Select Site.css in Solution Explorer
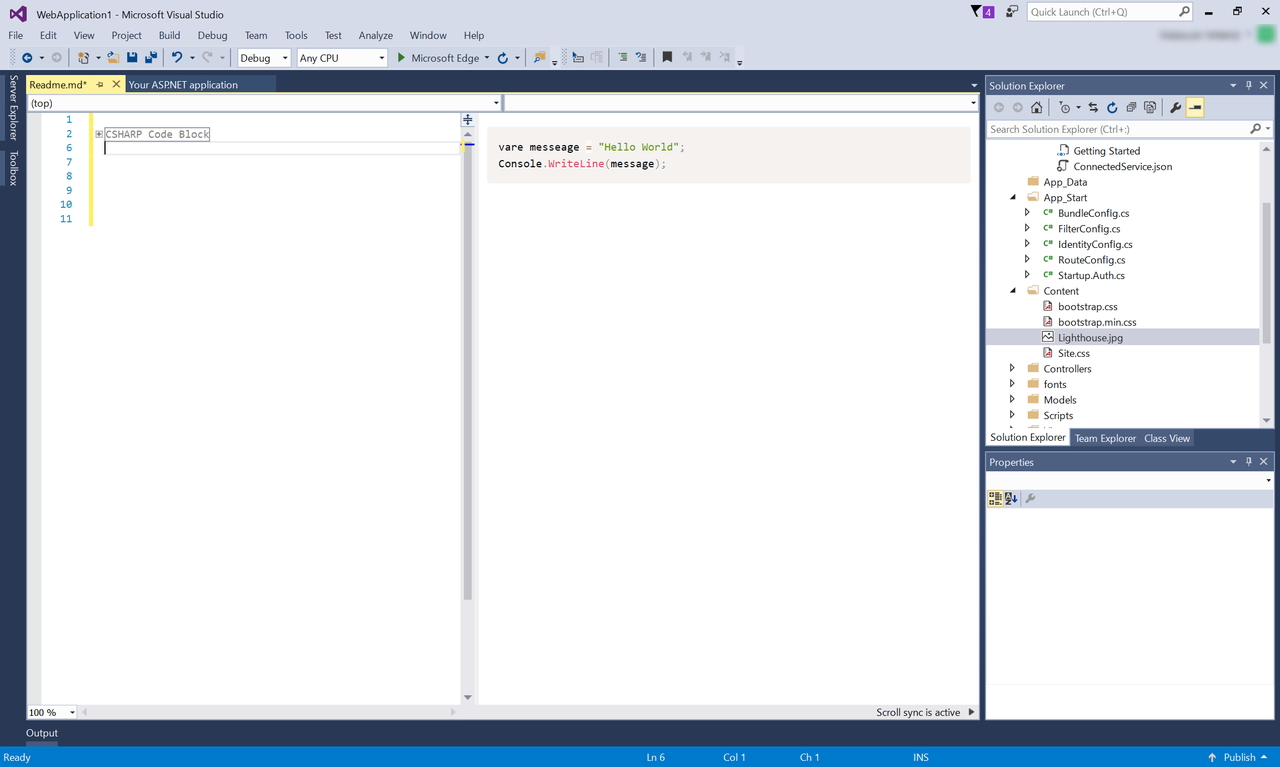1280x767 pixels. click(1073, 353)
